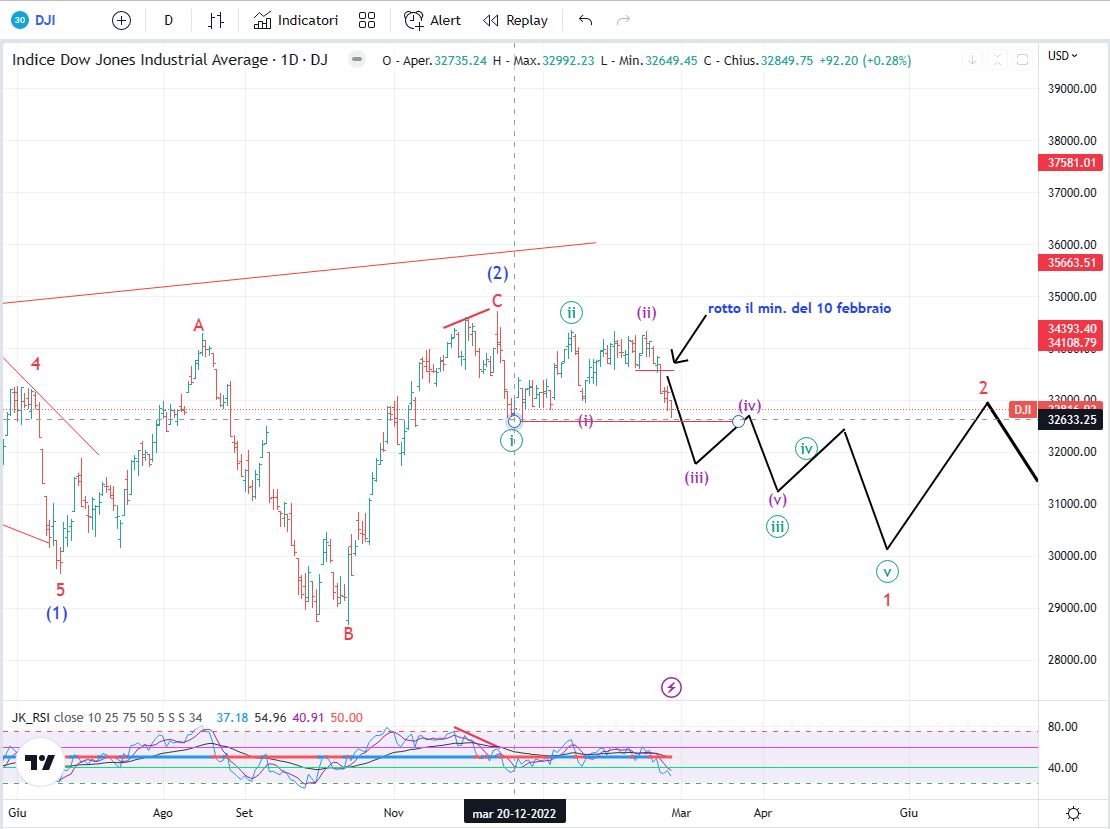Select the red 5 wave label
The height and width of the screenshot is (829, 1110).
coord(60,589)
